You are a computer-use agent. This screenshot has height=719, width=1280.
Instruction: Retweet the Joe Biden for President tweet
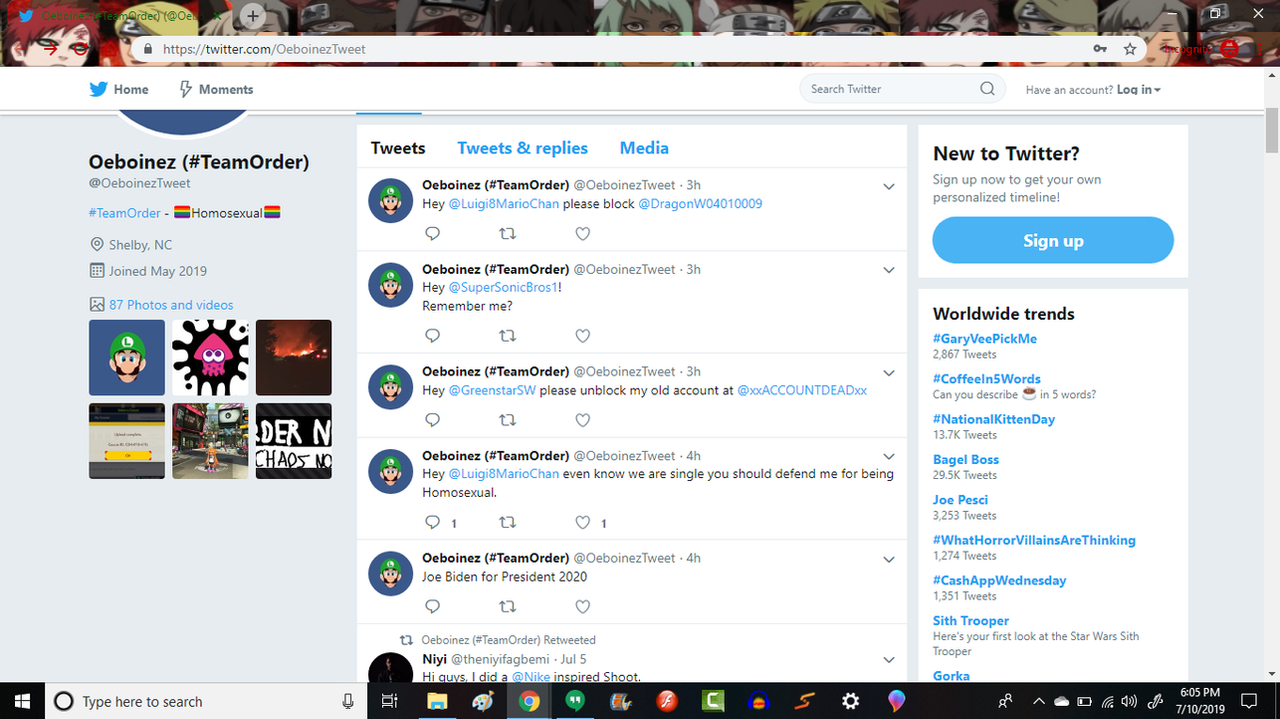[507, 606]
